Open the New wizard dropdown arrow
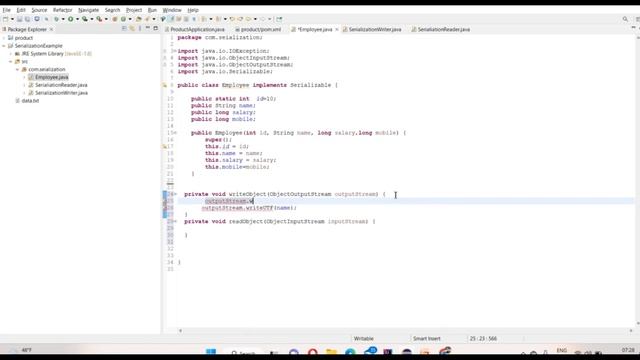 pyautogui.click(x=12, y=19)
